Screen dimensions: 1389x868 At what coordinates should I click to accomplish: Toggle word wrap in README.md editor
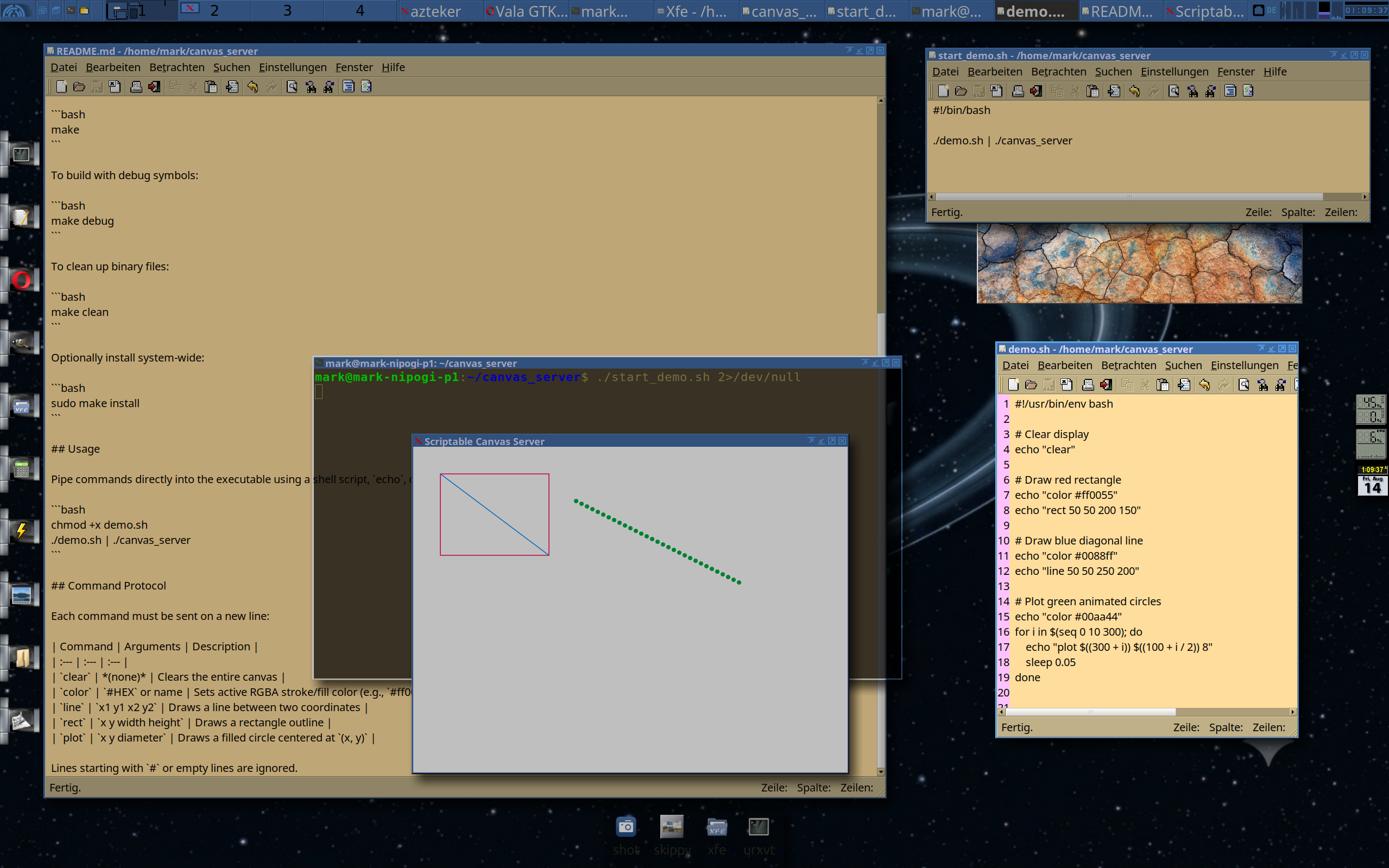coord(349,87)
